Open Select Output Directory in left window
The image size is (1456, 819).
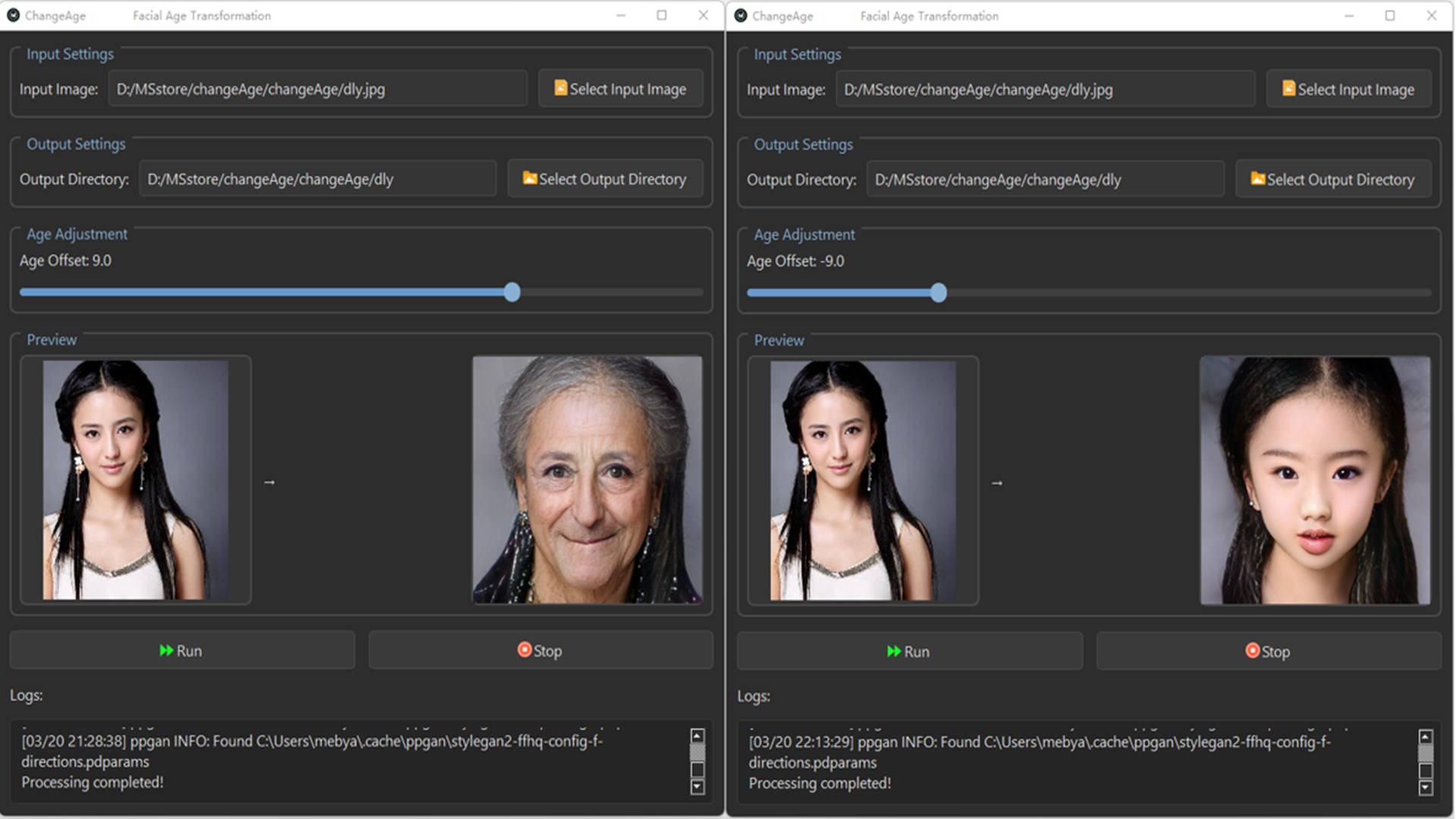[604, 179]
